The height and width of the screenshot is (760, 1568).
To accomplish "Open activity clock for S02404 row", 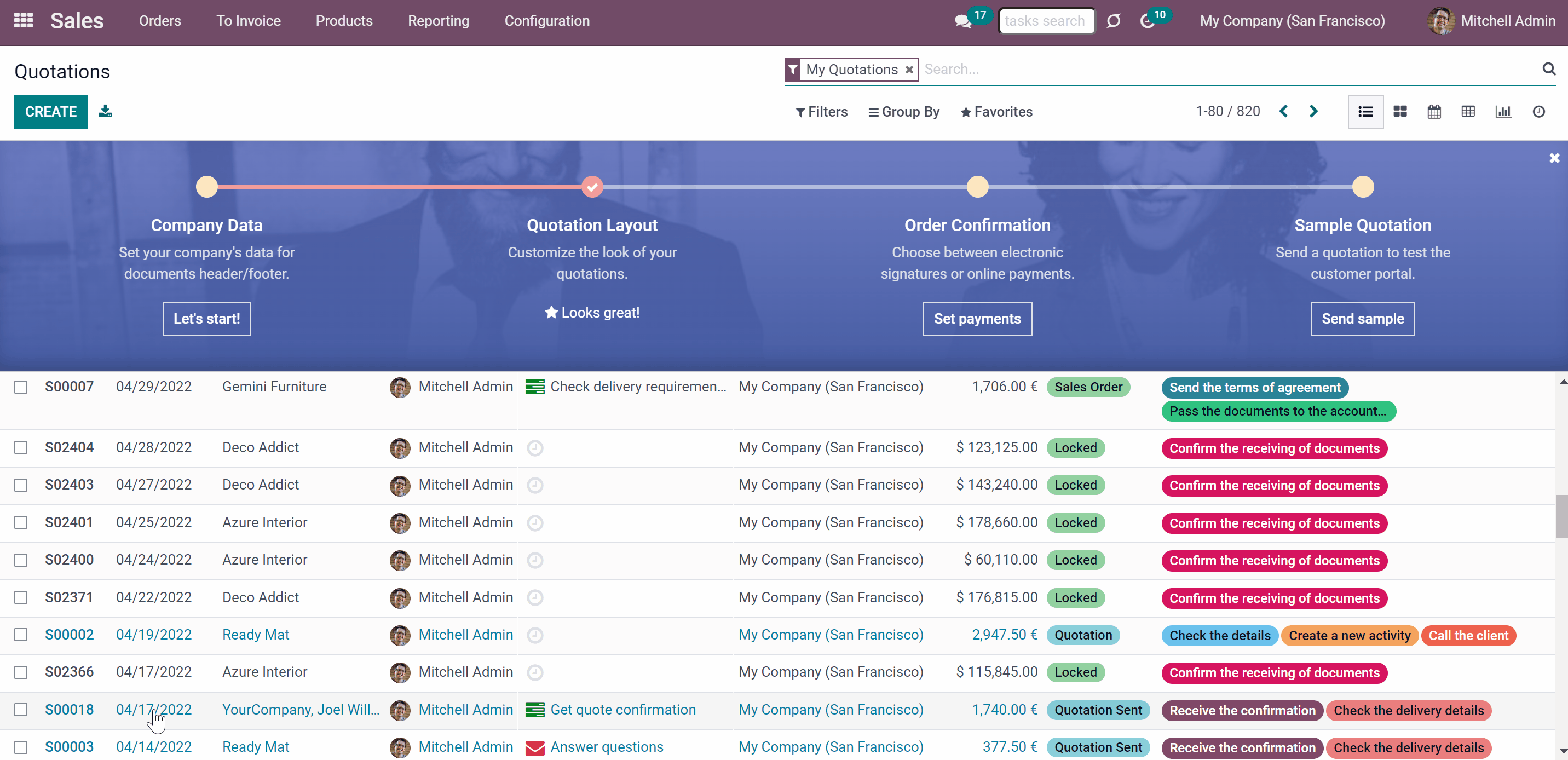I will pyautogui.click(x=534, y=447).
